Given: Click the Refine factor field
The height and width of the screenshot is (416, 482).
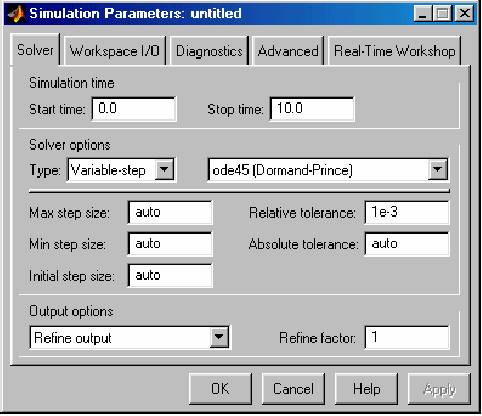Looking at the screenshot, I should (407, 337).
